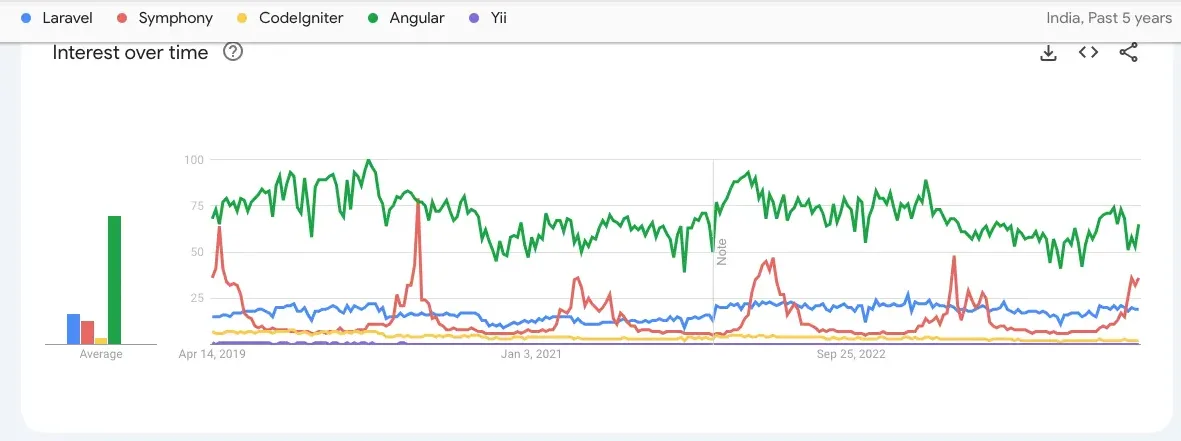Select the Yii search term label
This screenshot has width=1181, height=441.
tap(498, 17)
